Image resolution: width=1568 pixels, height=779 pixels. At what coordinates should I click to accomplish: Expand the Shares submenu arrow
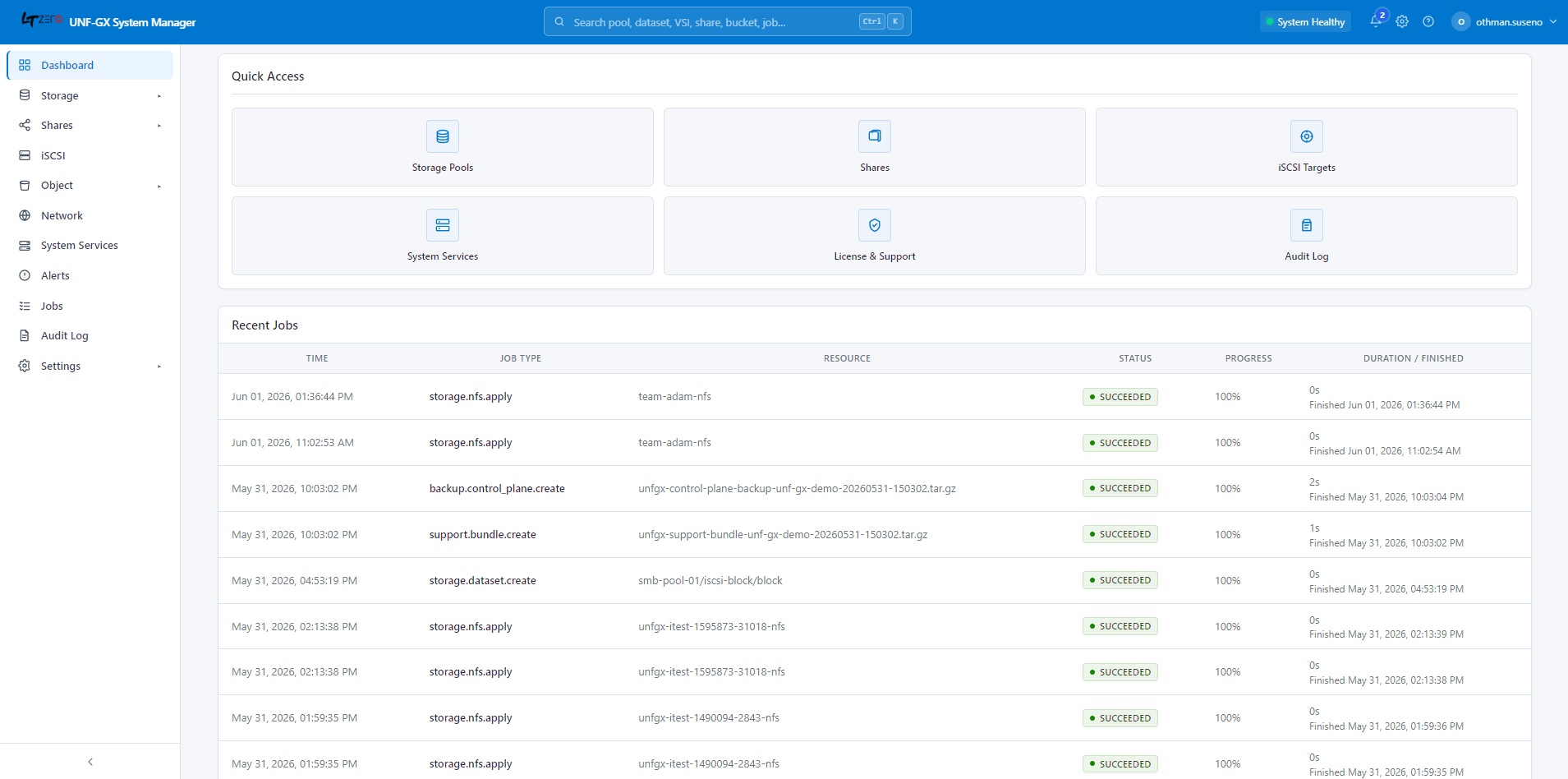click(159, 126)
